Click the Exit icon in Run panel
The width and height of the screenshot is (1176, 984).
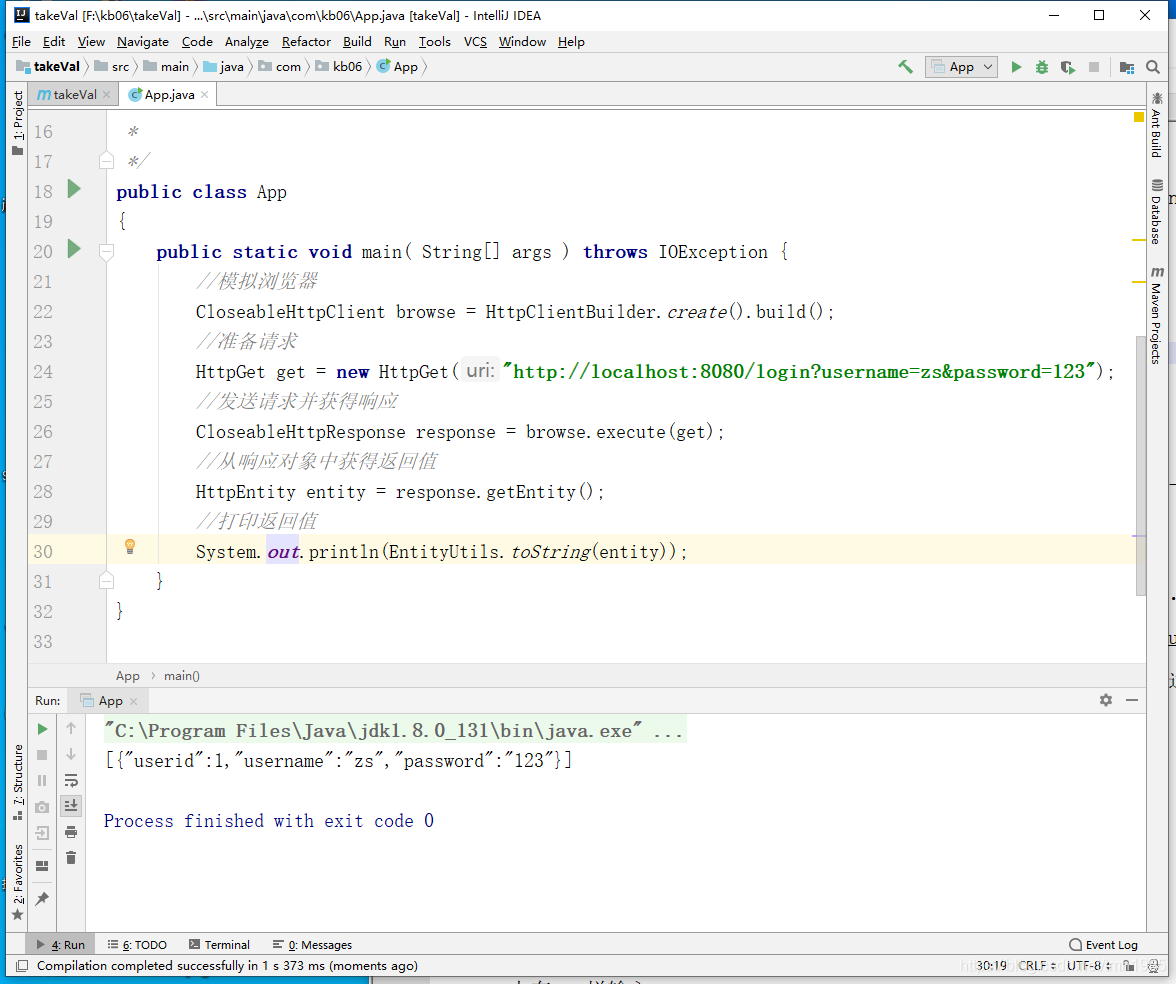coord(42,832)
